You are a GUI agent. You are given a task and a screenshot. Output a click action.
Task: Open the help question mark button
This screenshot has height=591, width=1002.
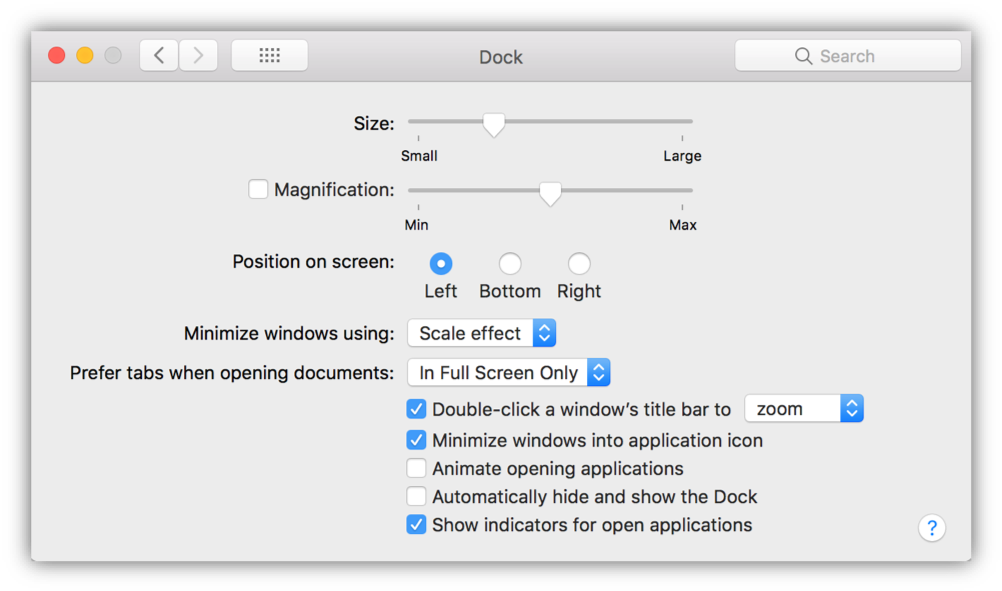tap(931, 528)
